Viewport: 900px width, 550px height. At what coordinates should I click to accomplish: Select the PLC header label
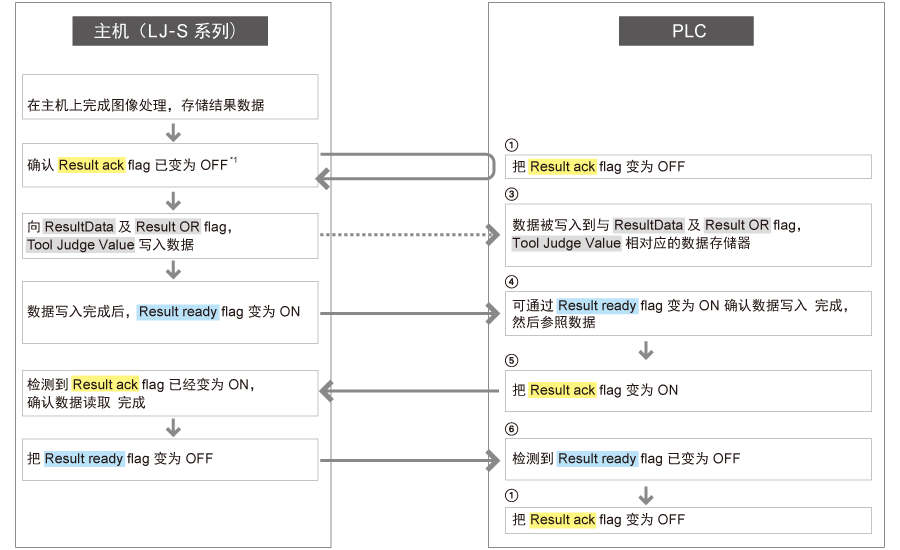pyautogui.click(x=685, y=31)
